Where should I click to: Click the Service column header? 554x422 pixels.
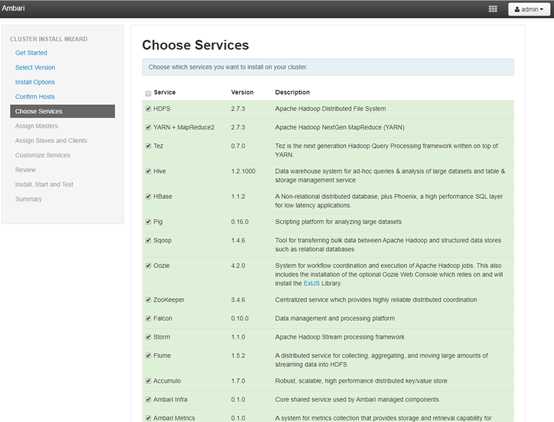(165, 92)
